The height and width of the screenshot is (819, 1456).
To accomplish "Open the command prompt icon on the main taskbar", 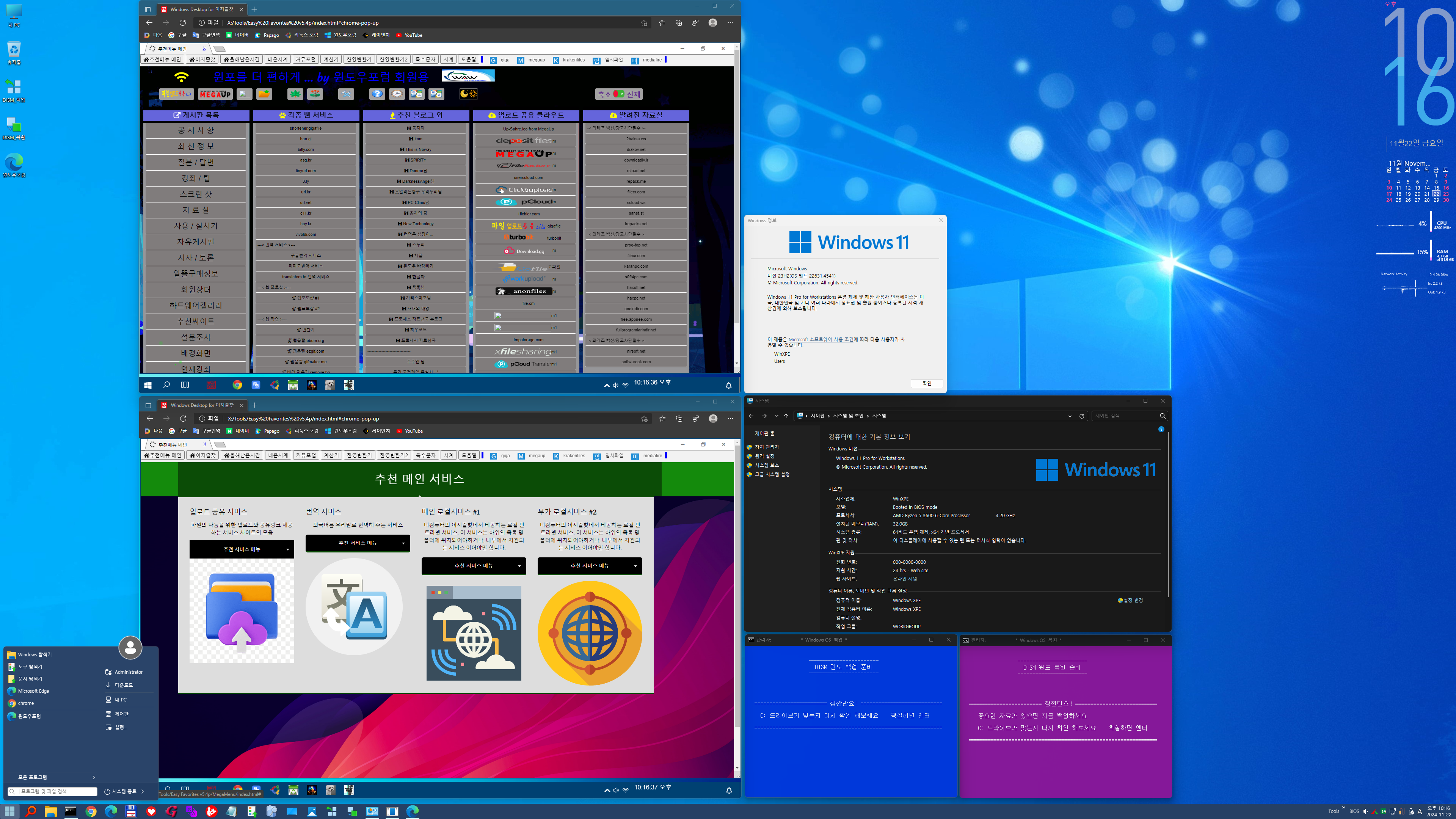I will coord(71,811).
